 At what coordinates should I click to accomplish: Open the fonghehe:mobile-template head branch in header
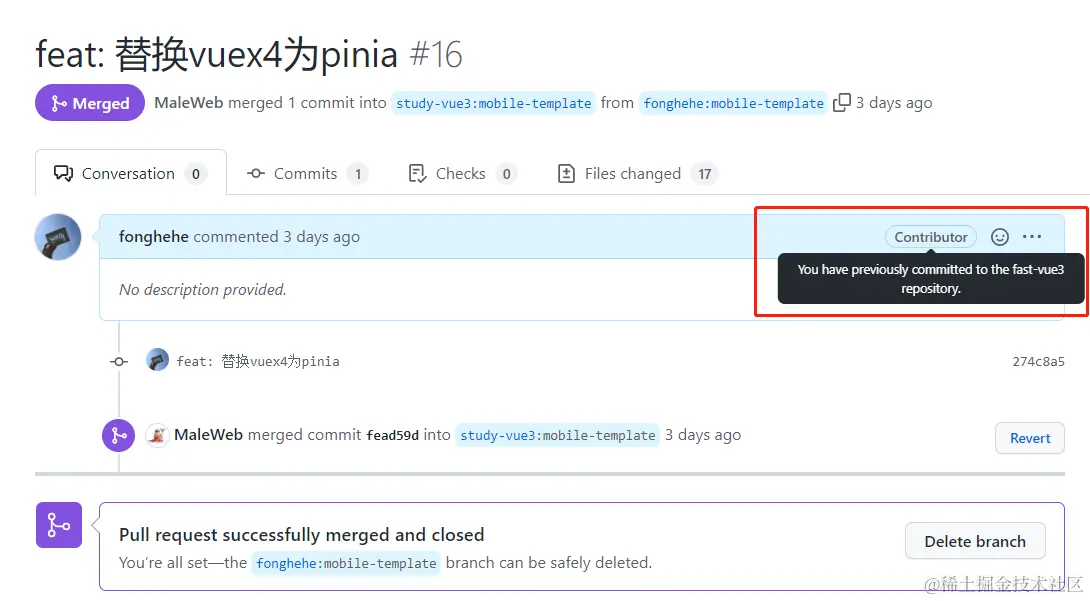click(733, 103)
